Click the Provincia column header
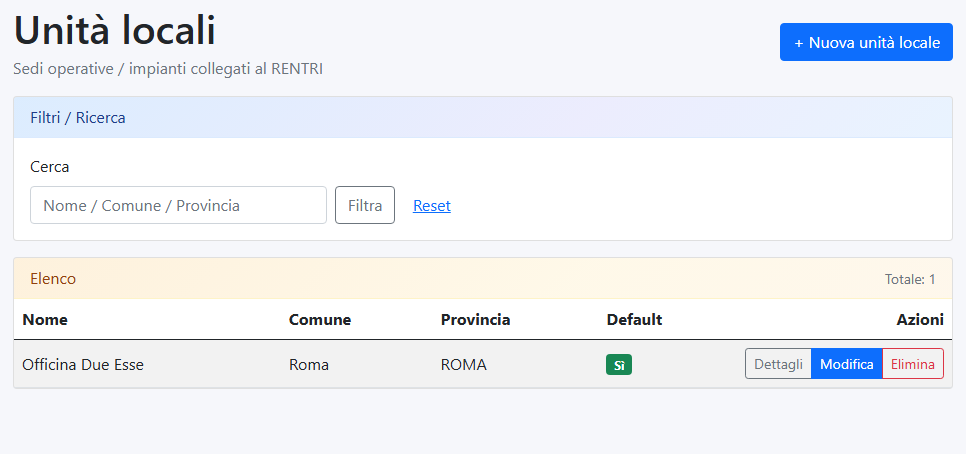 475,320
